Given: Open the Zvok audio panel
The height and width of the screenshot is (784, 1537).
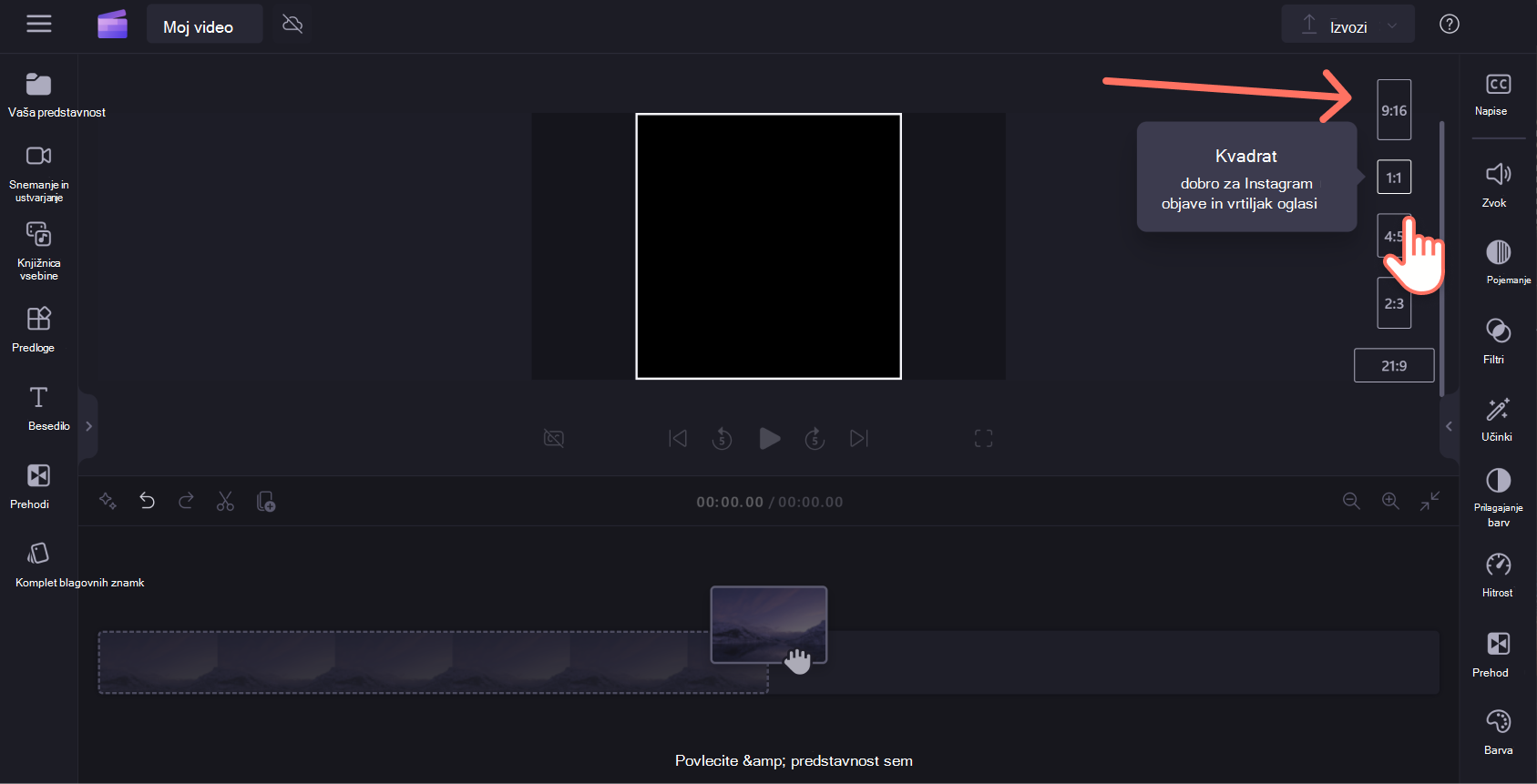Looking at the screenshot, I should (x=1498, y=185).
